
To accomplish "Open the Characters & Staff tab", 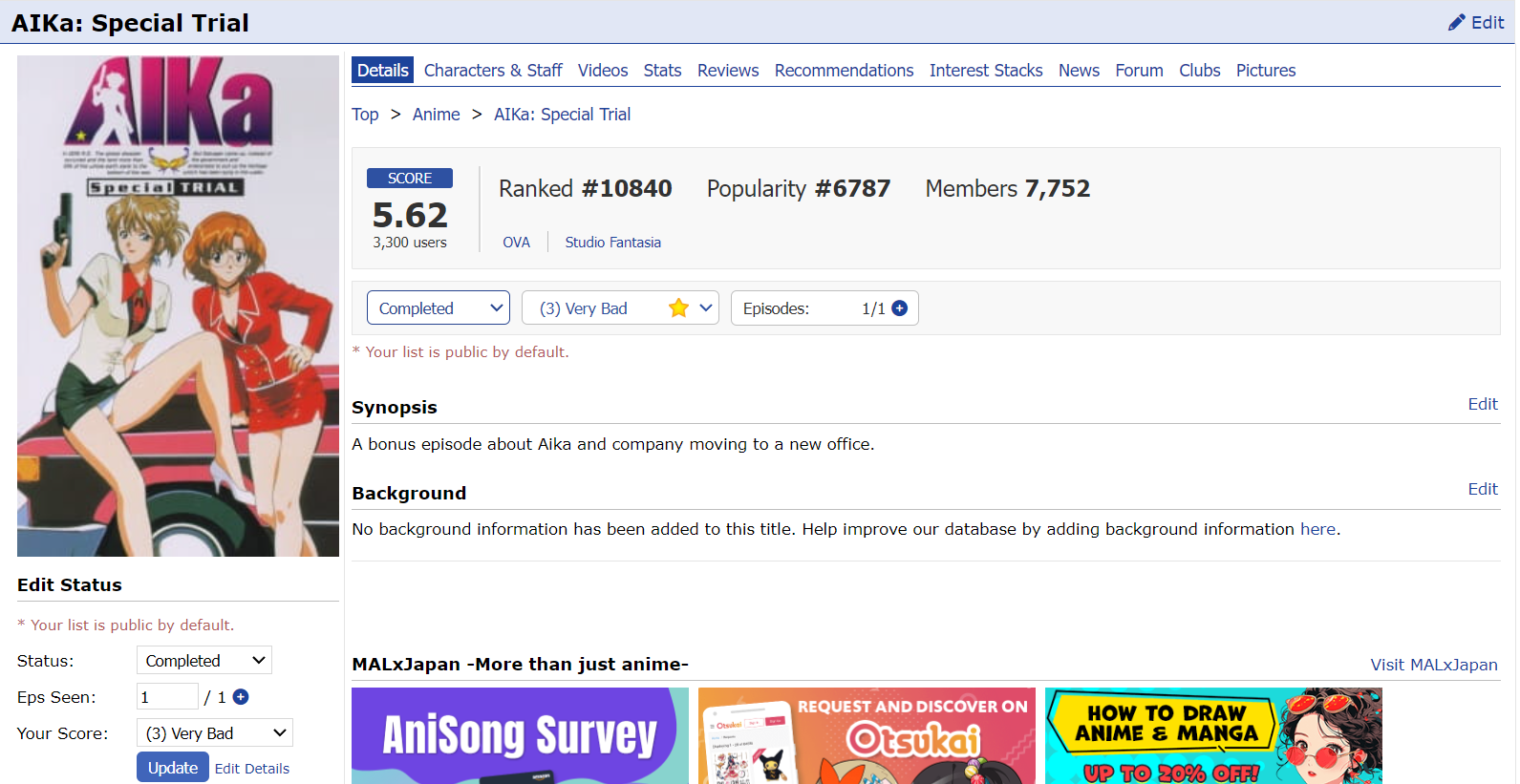I will point(493,70).
